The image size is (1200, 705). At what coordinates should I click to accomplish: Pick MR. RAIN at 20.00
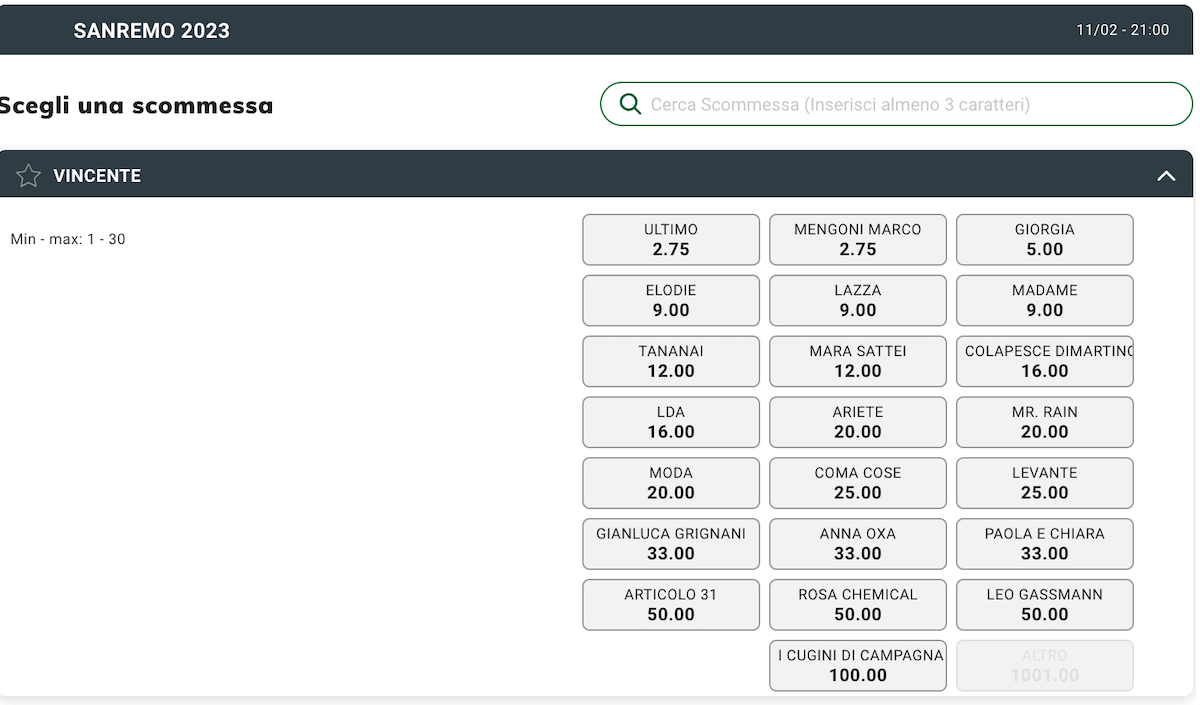coord(1045,422)
